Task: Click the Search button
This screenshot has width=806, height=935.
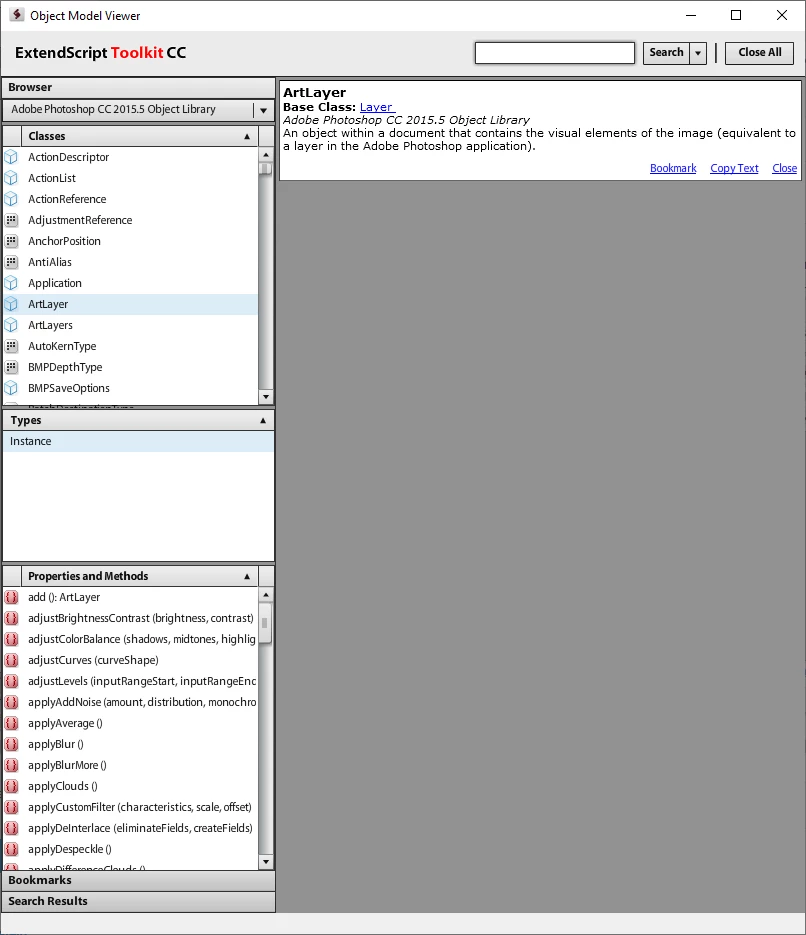Action: pos(666,53)
